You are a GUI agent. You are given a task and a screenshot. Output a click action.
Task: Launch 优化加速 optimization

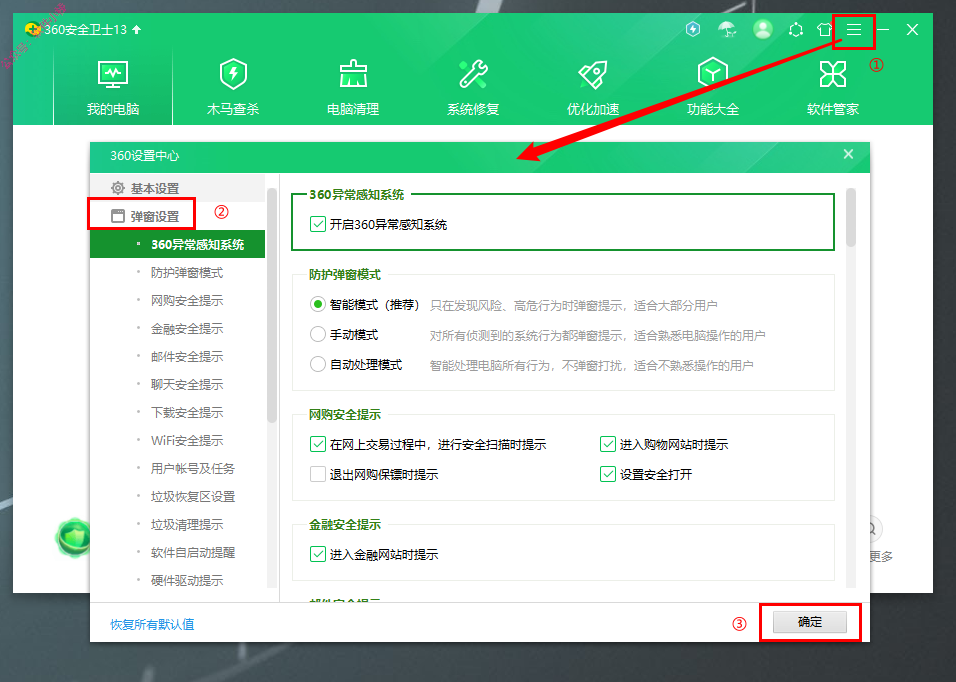[593, 88]
